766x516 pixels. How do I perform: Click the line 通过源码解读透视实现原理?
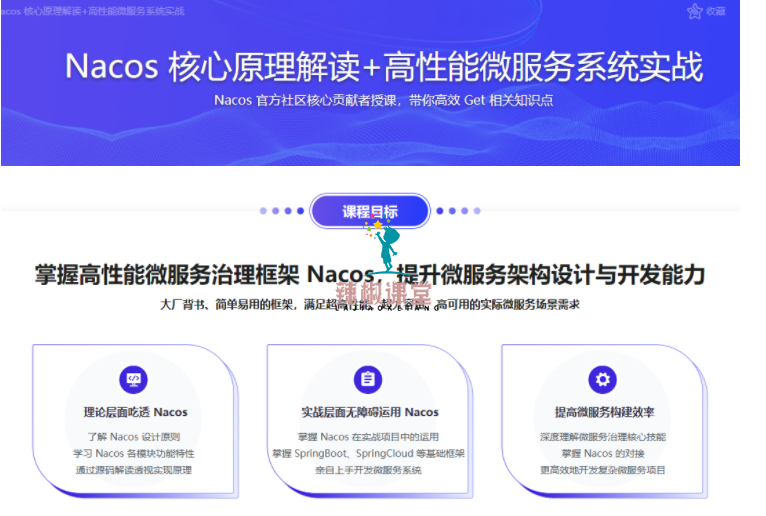(x=134, y=470)
